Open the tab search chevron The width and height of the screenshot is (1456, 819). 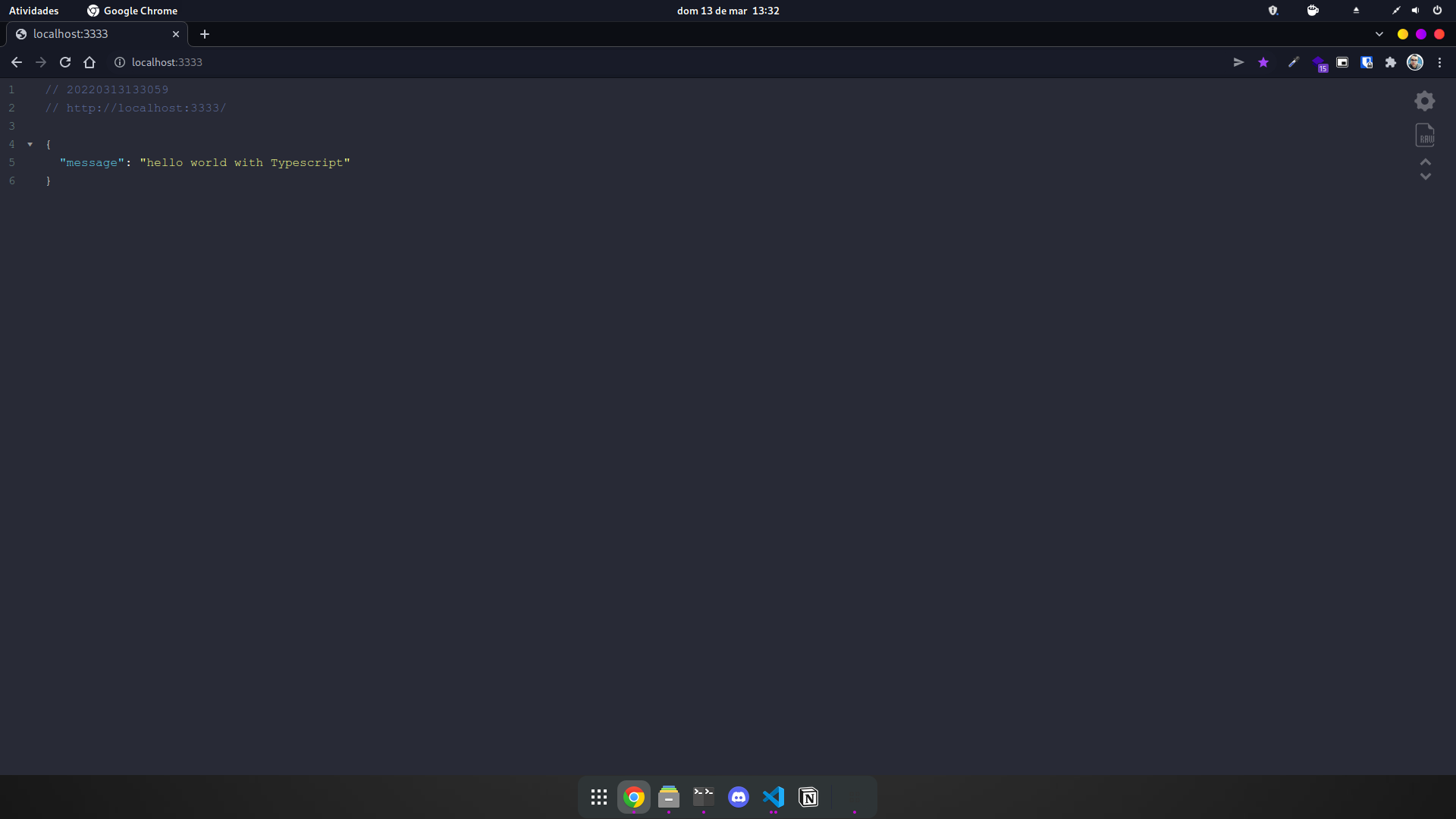tap(1379, 34)
